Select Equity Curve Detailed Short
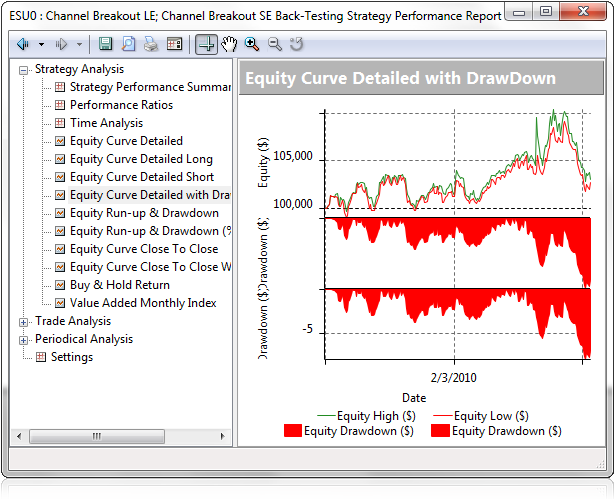Image resolution: width=616 pixels, height=499 pixels. [x=142, y=177]
